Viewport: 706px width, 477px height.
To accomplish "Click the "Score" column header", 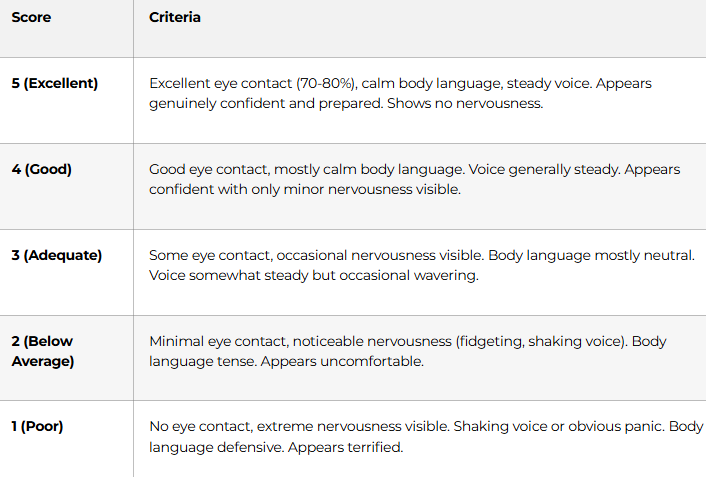I will pyautogui.click(x=31, y=17).
